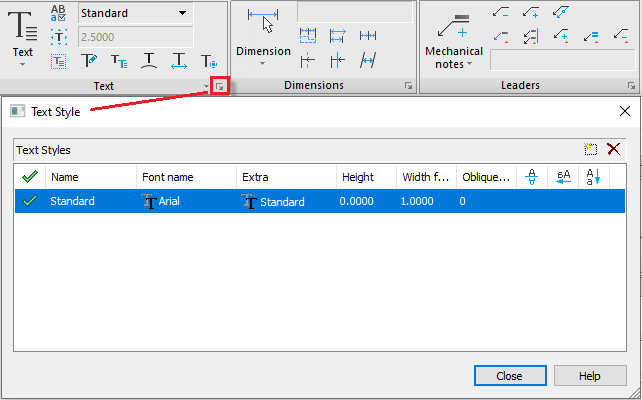Click the Text Style dialog title icon
The image size is (642, 400).
click(17, 111)
